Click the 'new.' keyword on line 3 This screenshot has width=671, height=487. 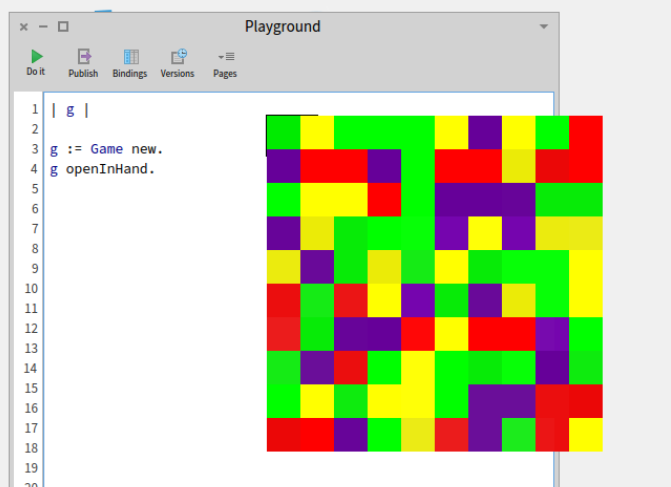point(147,149)
